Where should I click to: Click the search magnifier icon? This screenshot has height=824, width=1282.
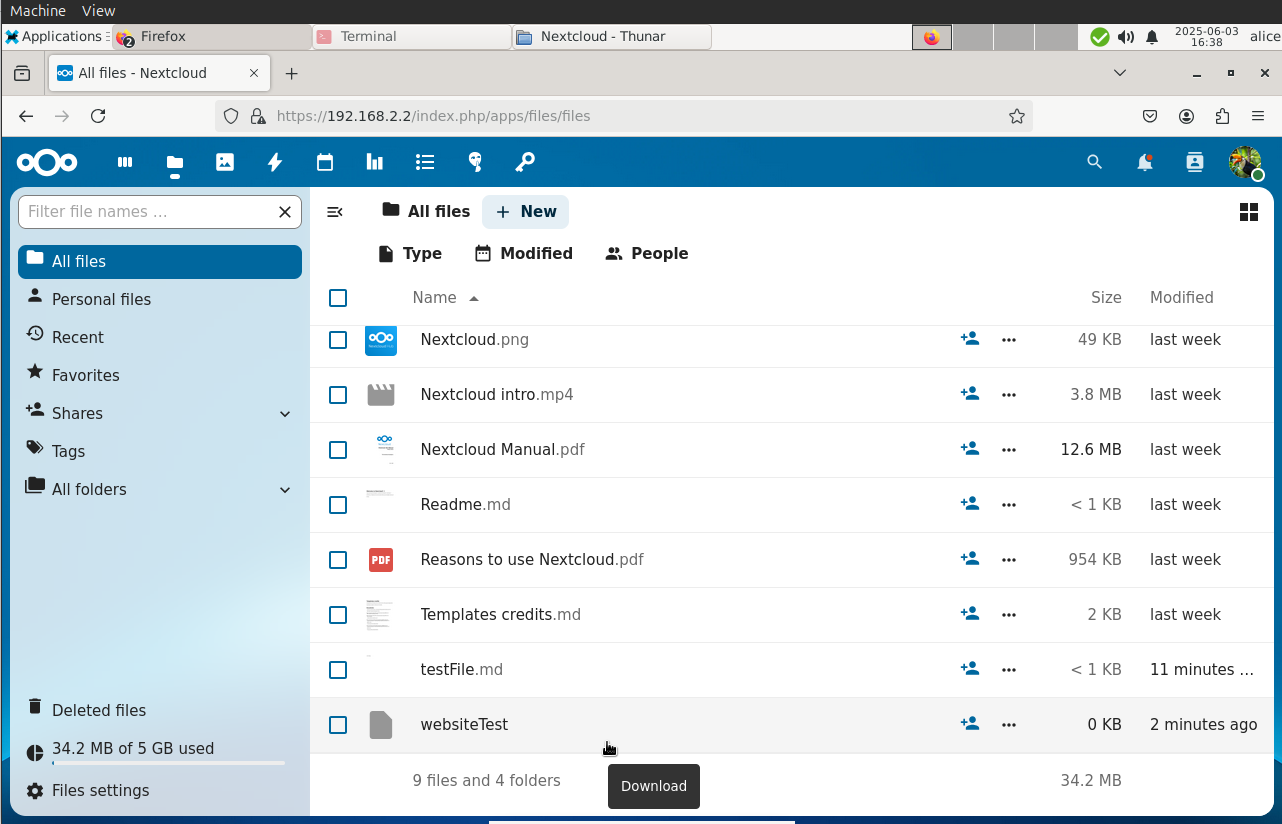(1095, 162)
